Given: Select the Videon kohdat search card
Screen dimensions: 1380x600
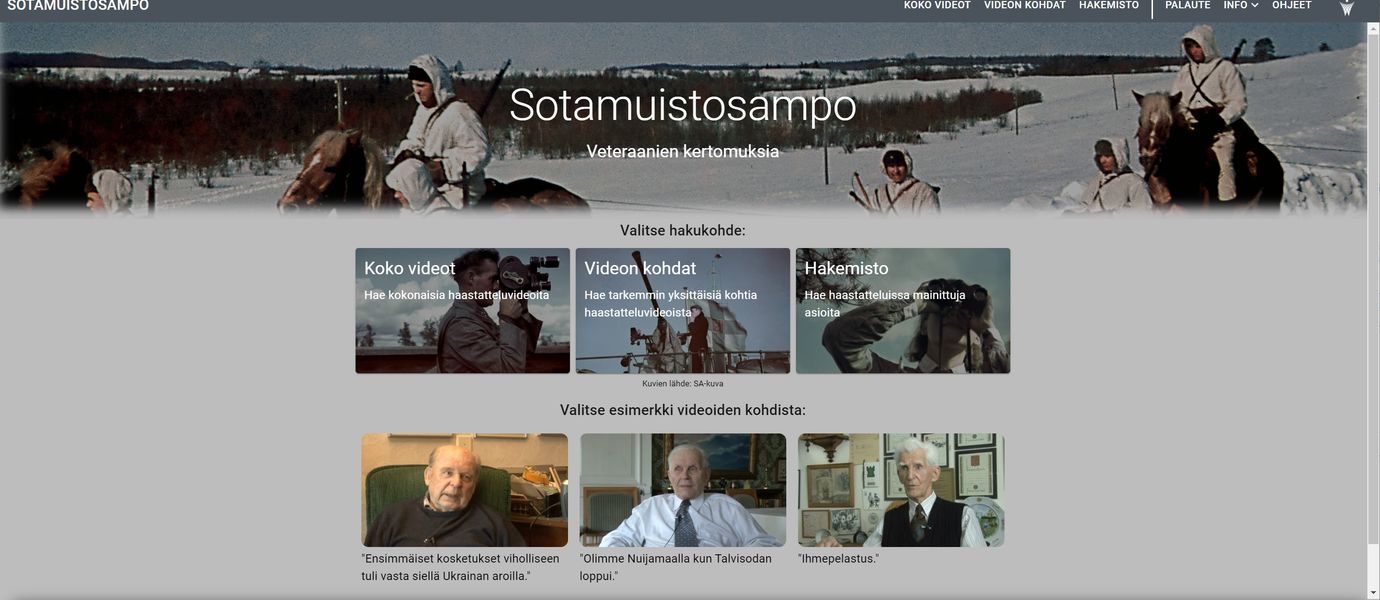Looking at the screenshot, I should [683, 311].
